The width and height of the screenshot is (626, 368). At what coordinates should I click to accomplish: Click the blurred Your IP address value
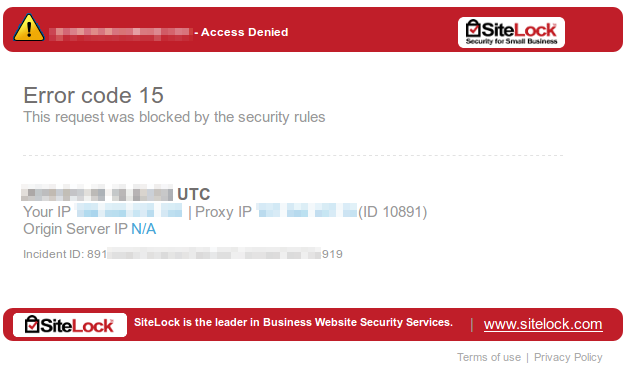point(129,210)
